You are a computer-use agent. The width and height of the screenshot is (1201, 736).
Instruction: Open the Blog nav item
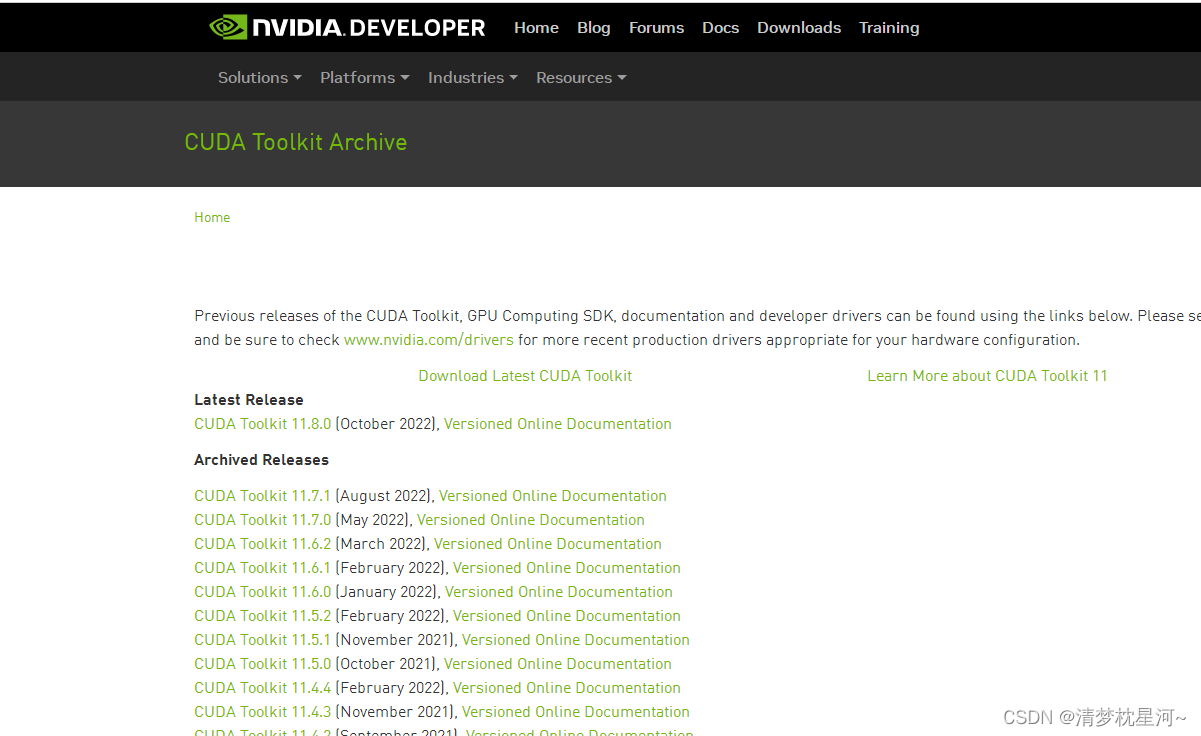point(594,28)
